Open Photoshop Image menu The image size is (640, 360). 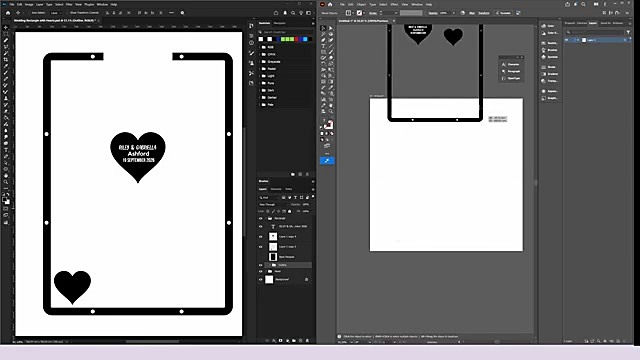29,4
